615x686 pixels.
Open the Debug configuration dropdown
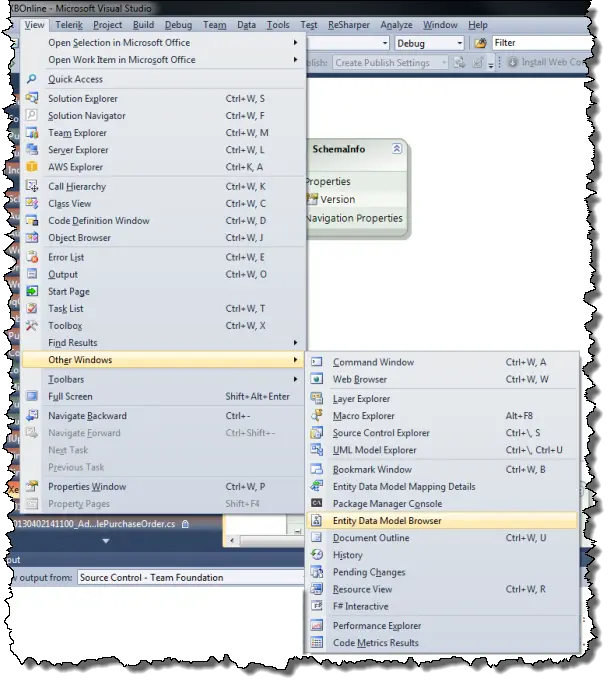(459, 43)
